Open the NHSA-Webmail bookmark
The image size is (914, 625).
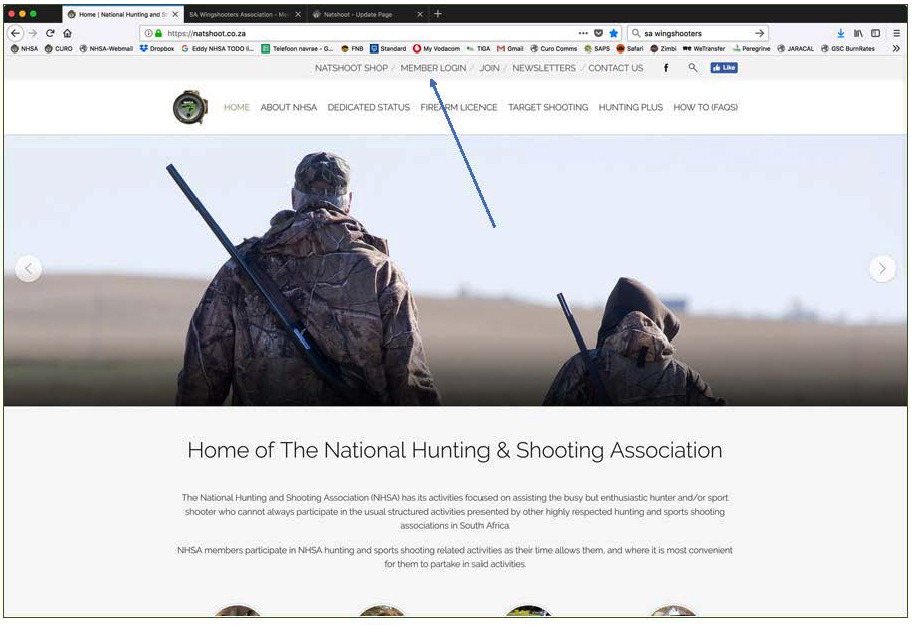coord(106,48)
